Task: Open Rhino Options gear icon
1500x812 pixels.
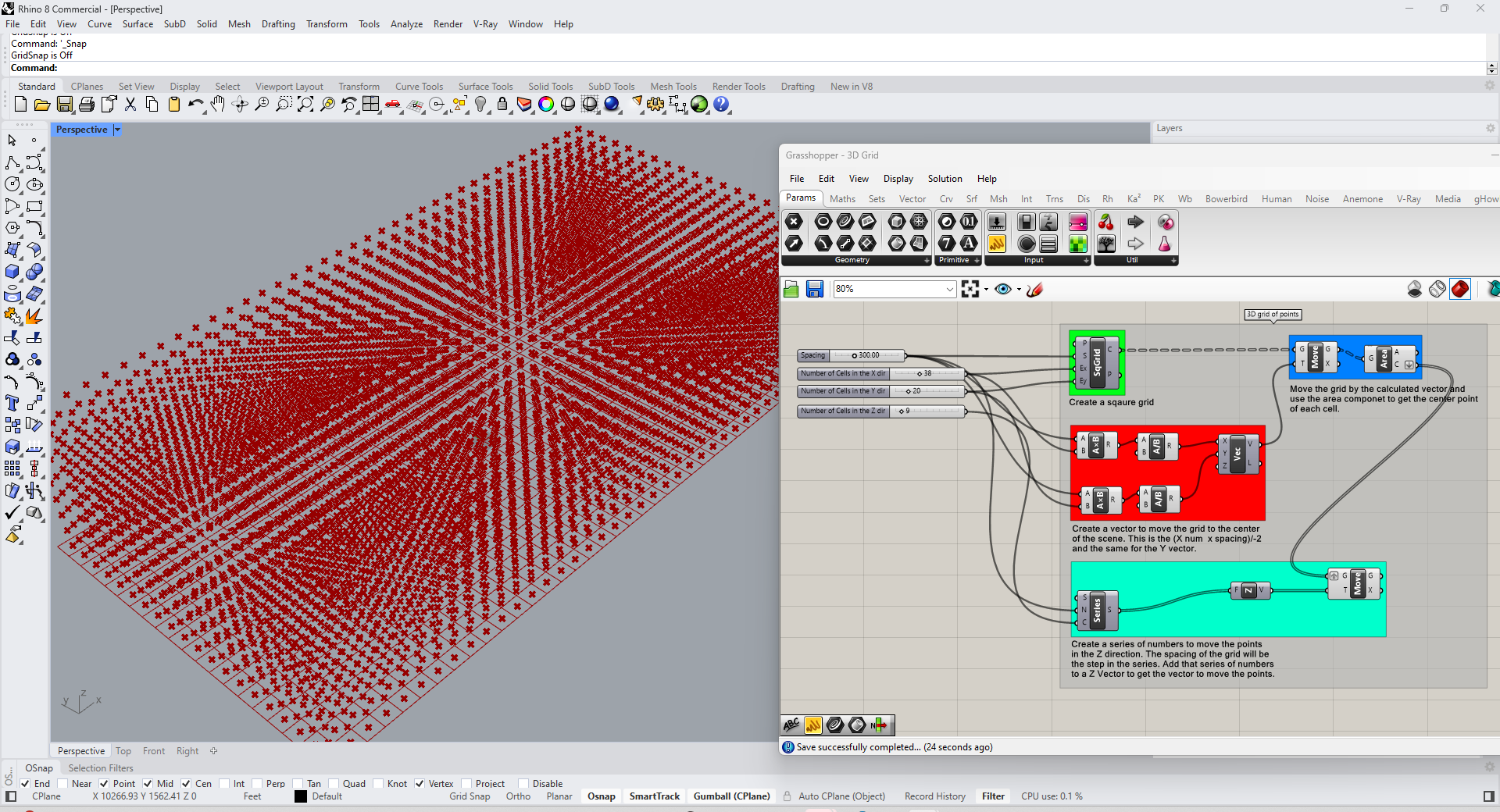Action: pos(655,105)
